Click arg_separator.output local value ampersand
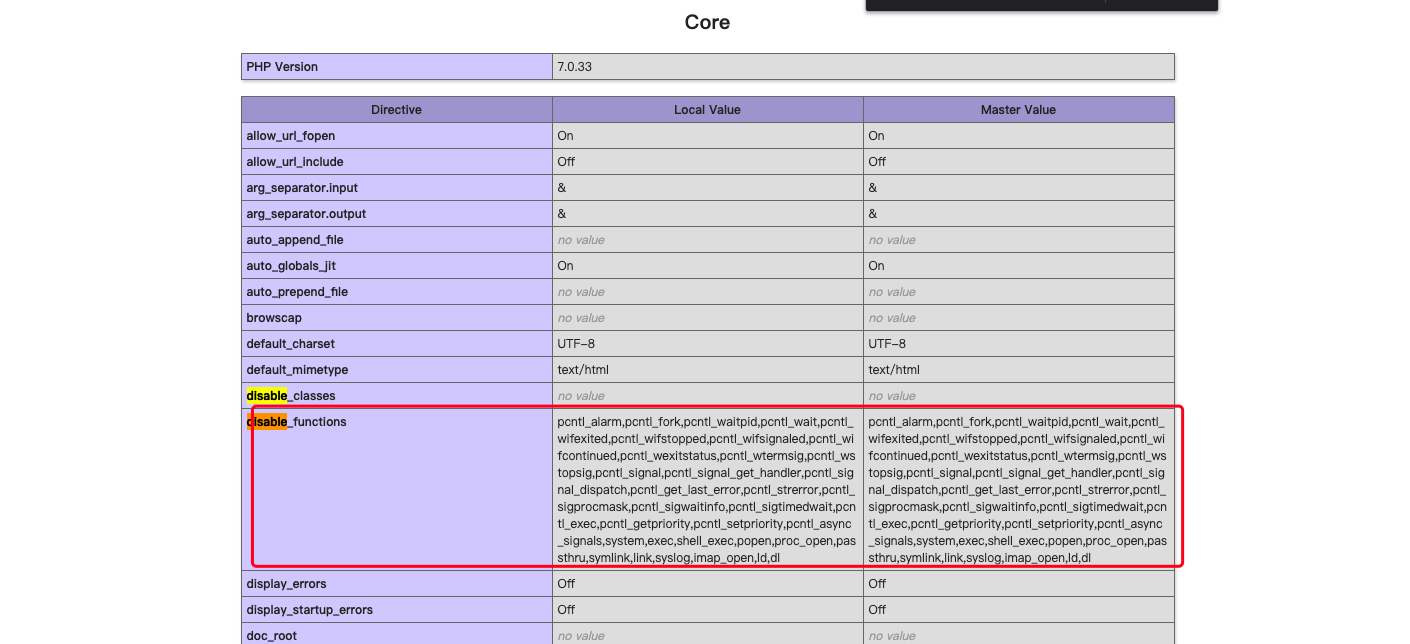The image size is (1410, 644). [x=562, y=214]
